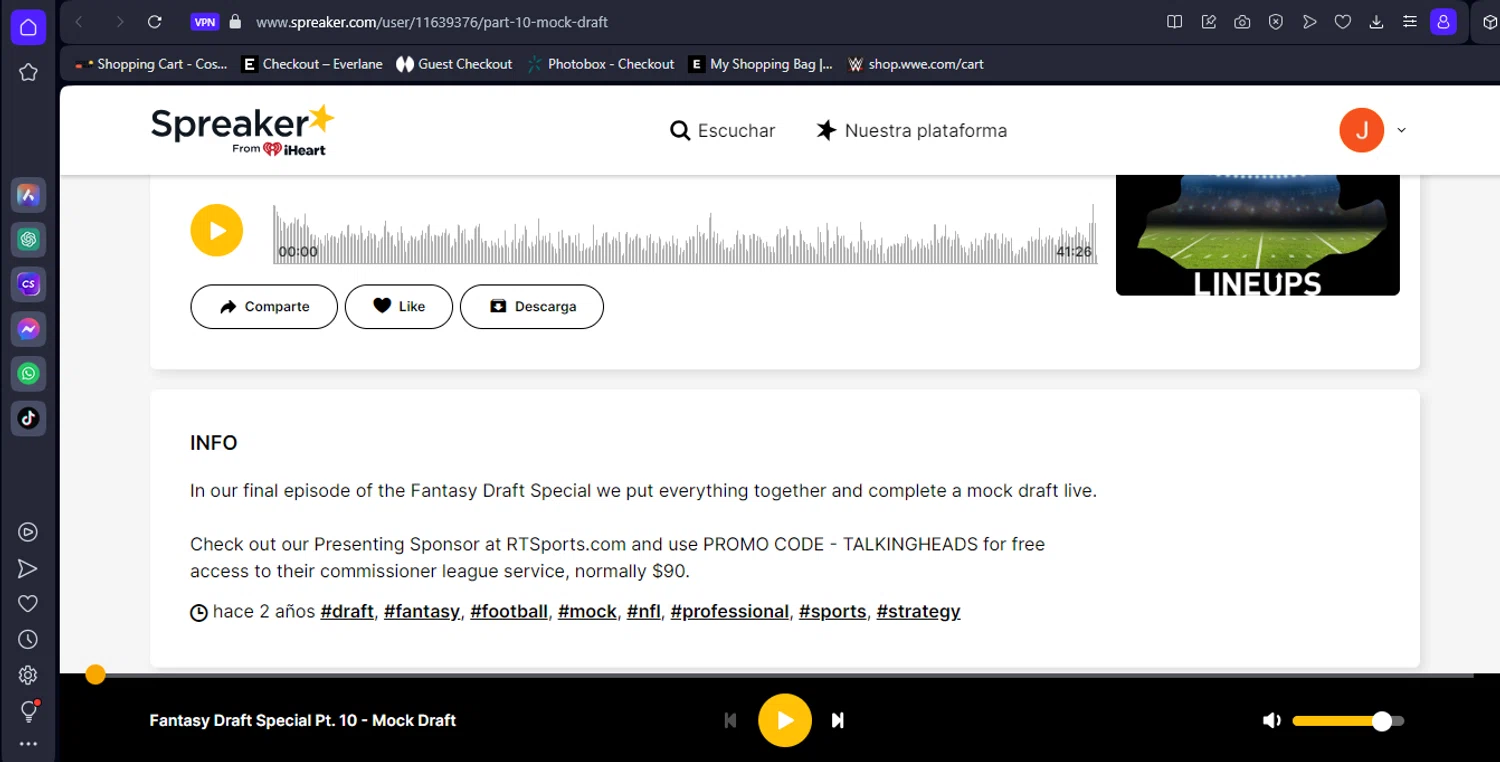Open the sidebar player icon
This screenshot has width=1500, height=762.
coord(28,532)
